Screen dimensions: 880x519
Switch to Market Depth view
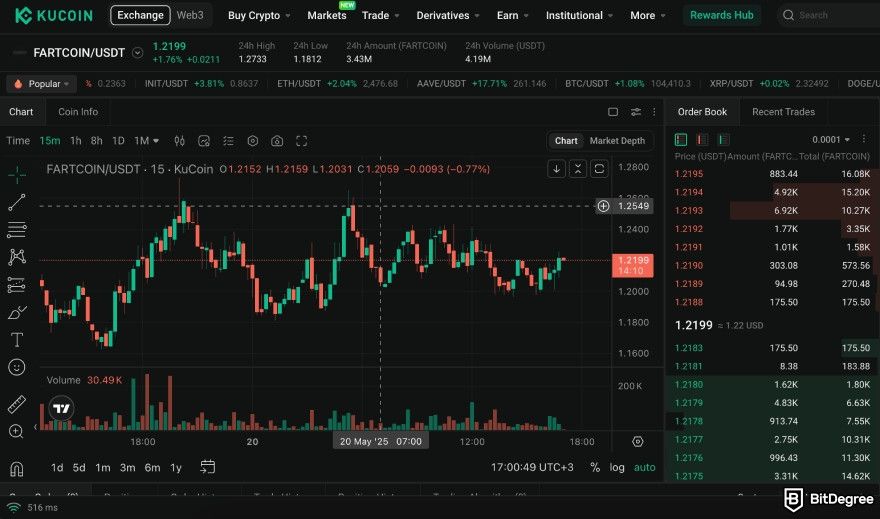(617, 141)
